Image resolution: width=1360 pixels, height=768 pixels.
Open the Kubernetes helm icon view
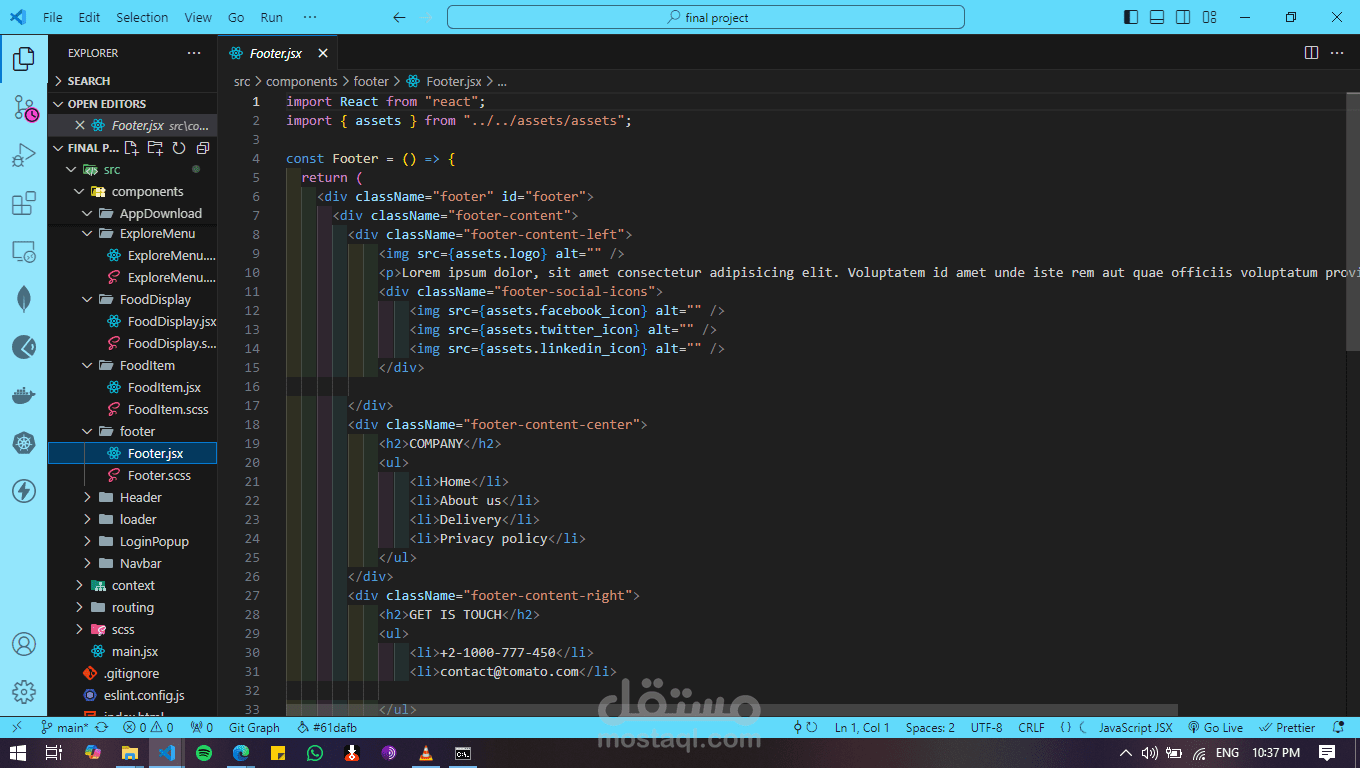pyautogui.click(x=23, y=443)
